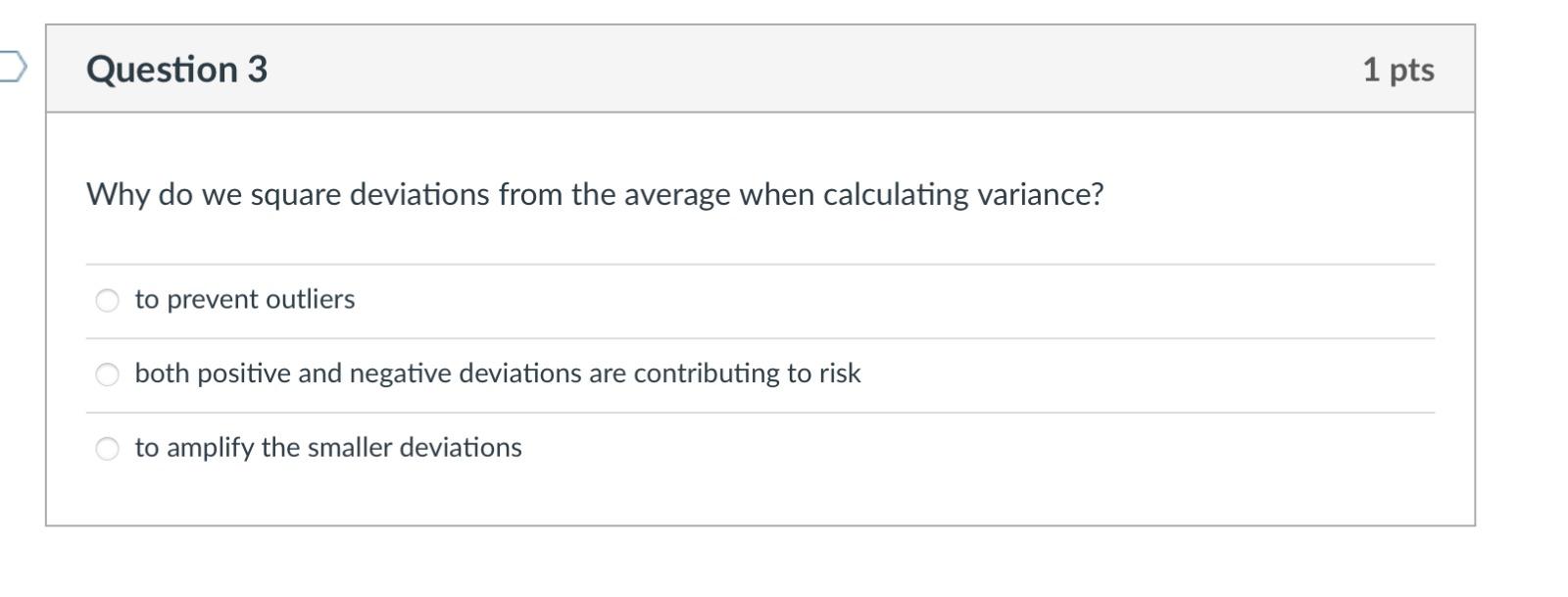
Task: Click the question text about squaring deviations
Action: click(x=594, y=194)
